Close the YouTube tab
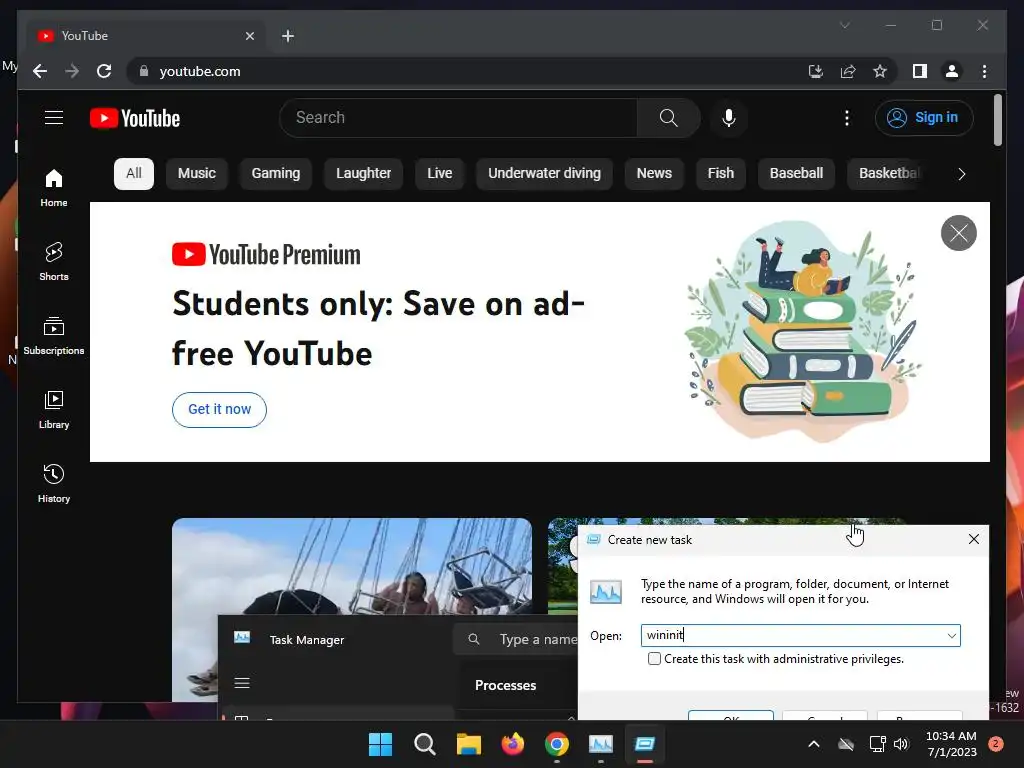 (249, 36)
